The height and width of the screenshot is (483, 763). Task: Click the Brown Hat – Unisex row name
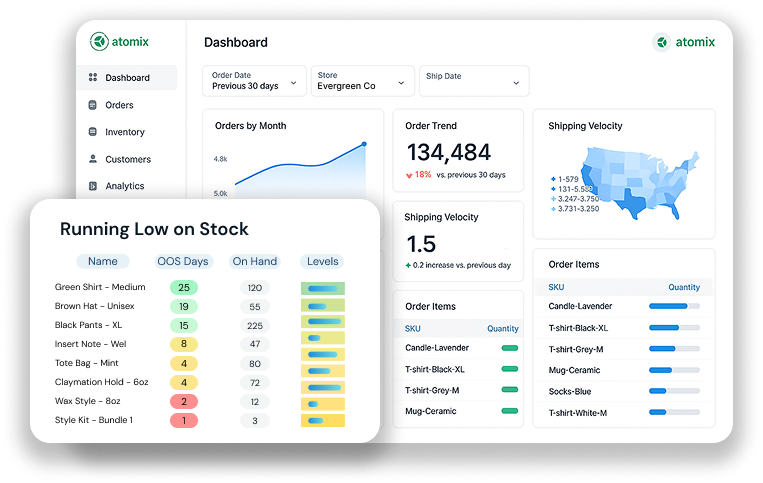(x=94, y=306)
